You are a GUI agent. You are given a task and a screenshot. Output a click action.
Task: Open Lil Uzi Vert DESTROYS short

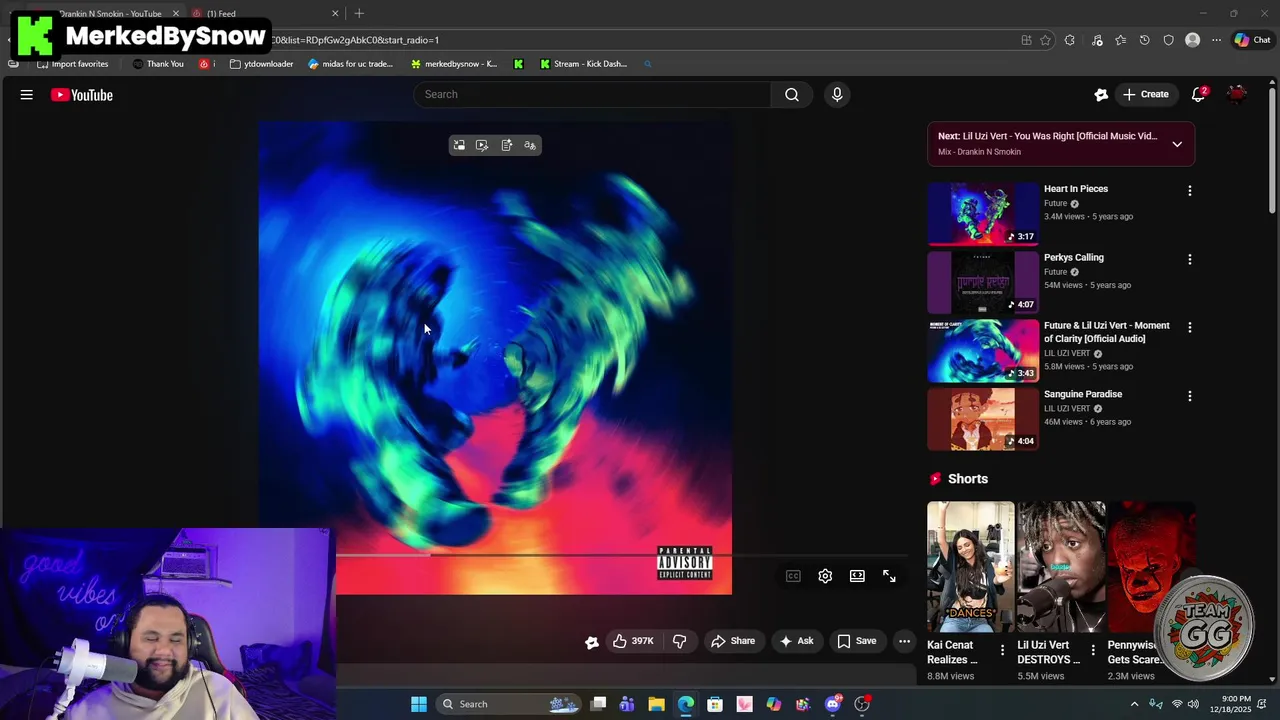1061,567
